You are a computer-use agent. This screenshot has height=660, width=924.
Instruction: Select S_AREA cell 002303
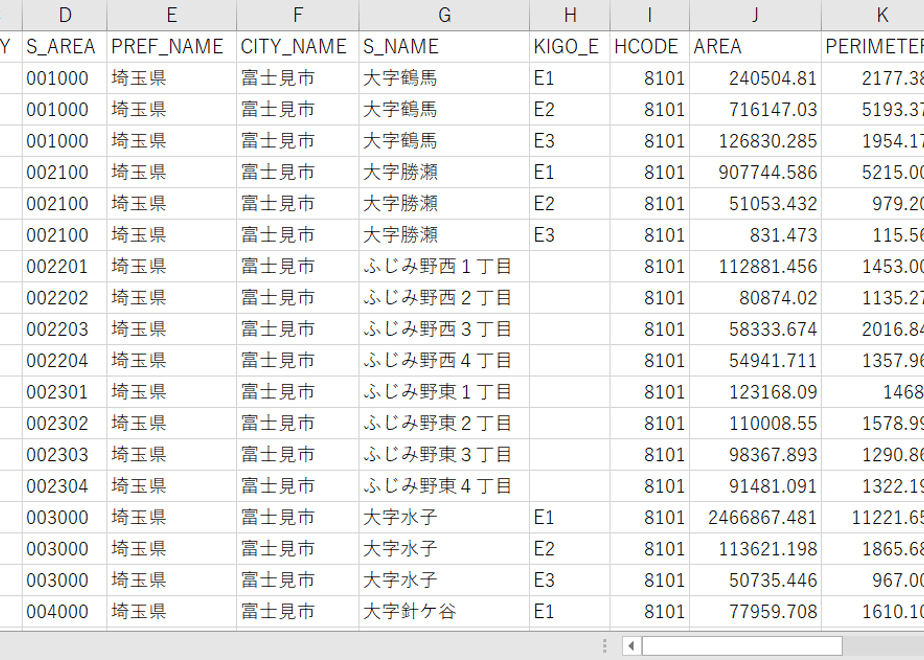pyautogui.click(x=65, y=455)
